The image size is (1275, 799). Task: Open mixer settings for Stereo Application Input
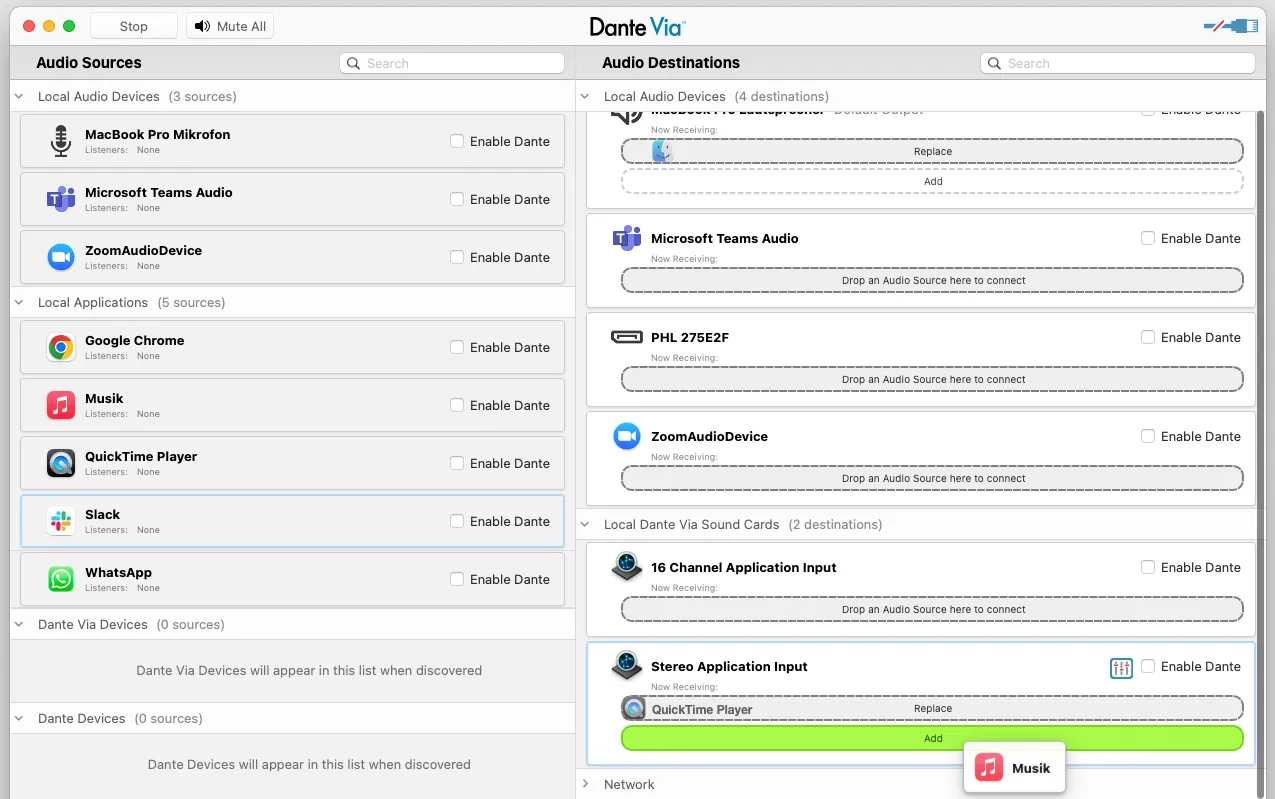(1121, 667)
